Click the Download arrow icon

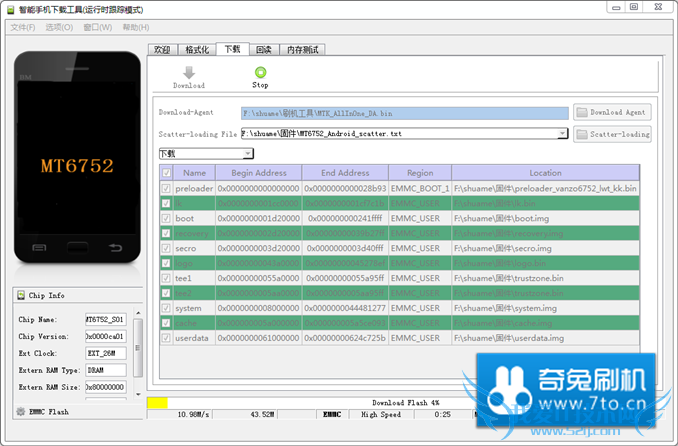click(188, 72)
